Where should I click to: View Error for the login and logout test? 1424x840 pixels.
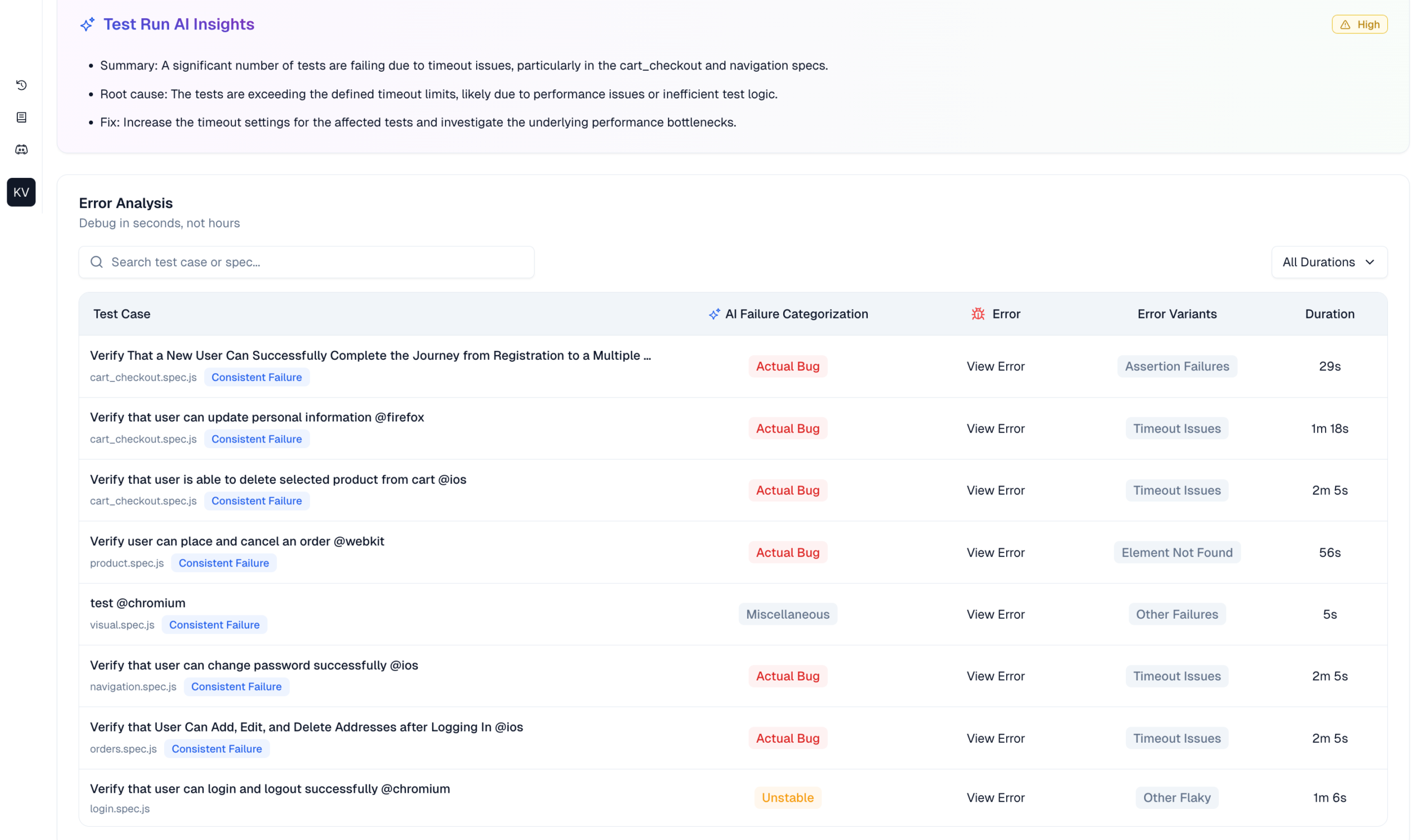tap(995, 797)
